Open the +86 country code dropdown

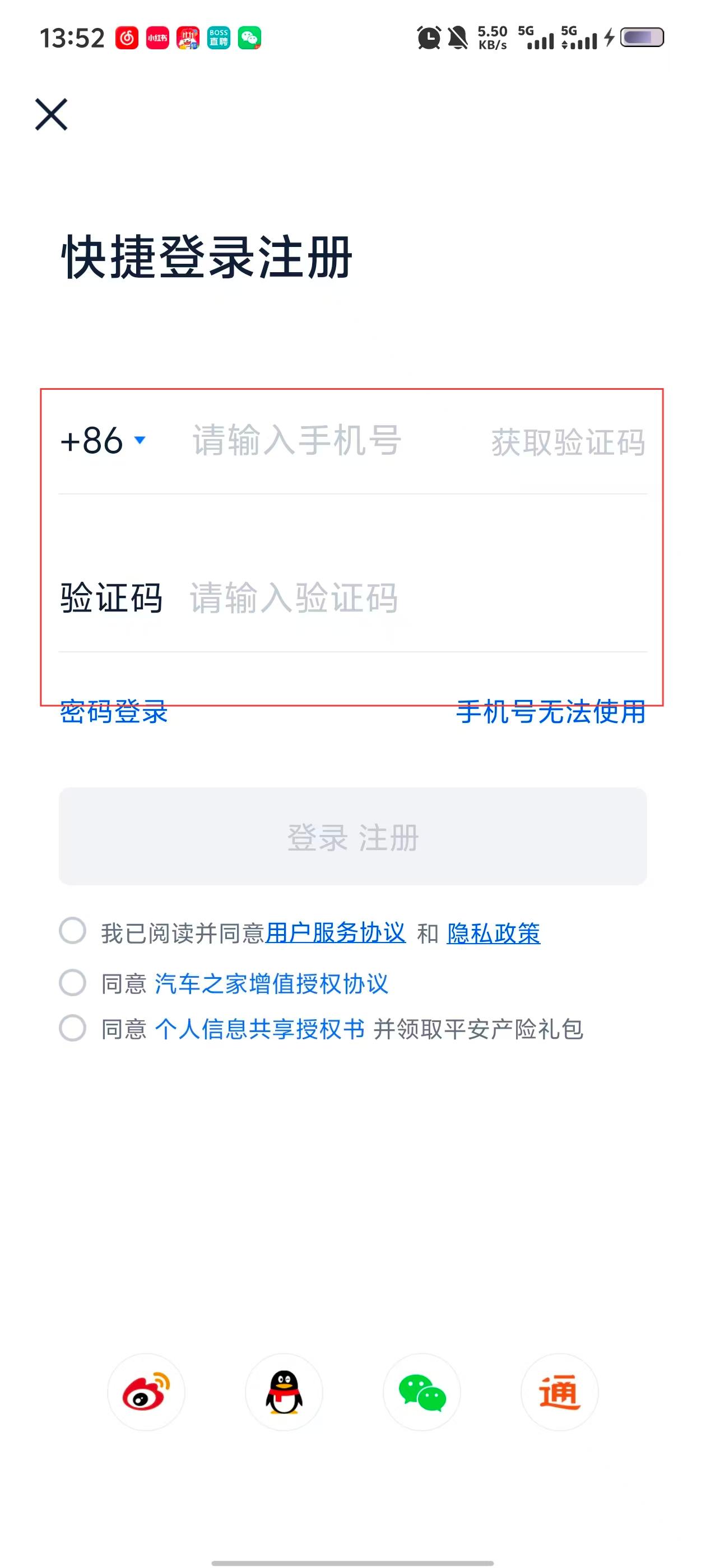coord(103,440)
